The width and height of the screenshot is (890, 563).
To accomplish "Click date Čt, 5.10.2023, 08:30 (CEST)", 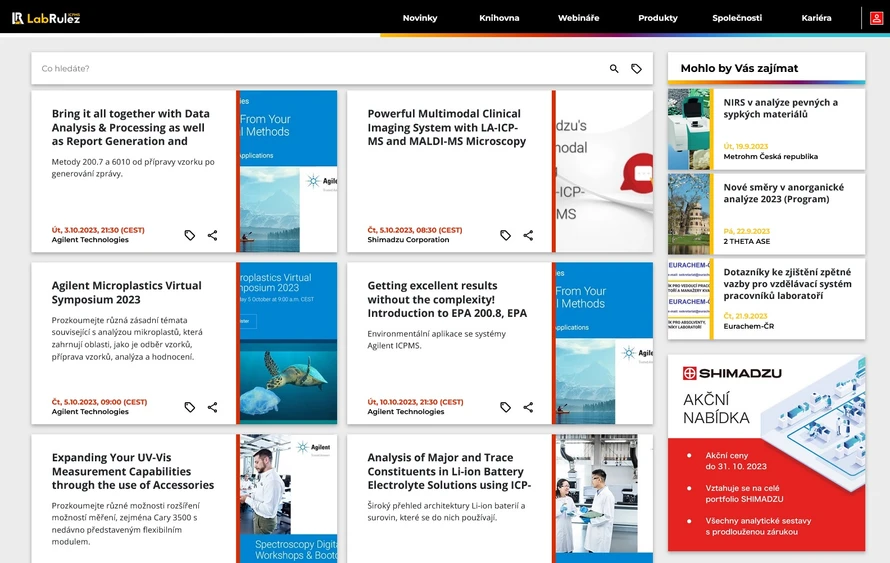I will click(x=415, y=230).
